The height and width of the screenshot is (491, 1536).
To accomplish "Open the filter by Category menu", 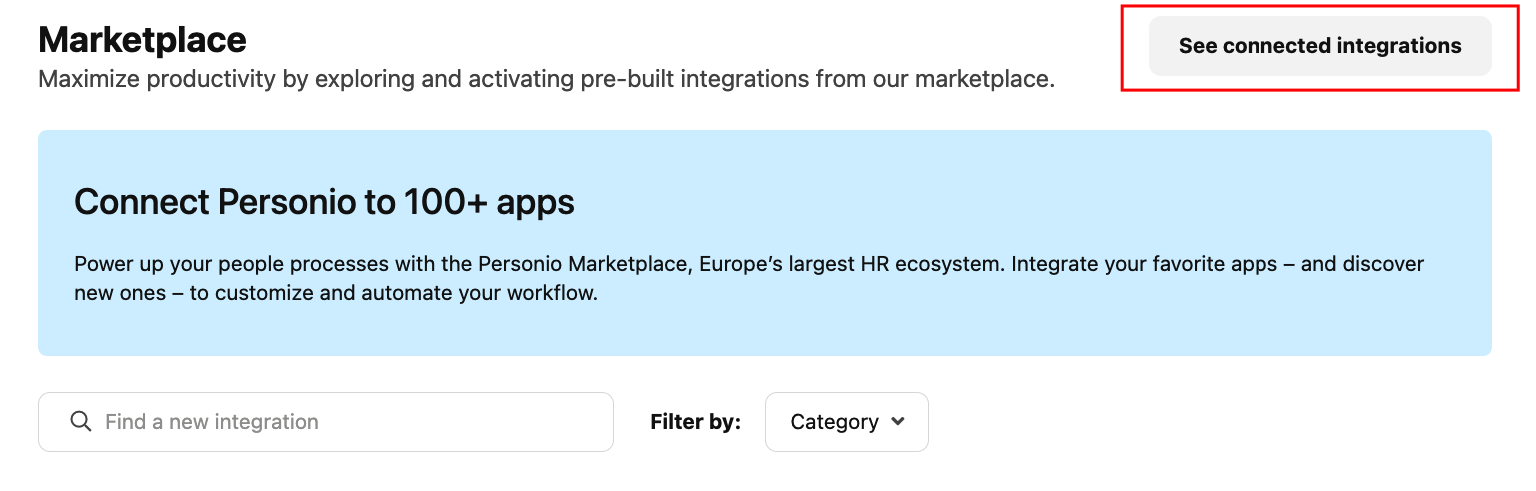I will pyautogui.click(x=847, y=422).
